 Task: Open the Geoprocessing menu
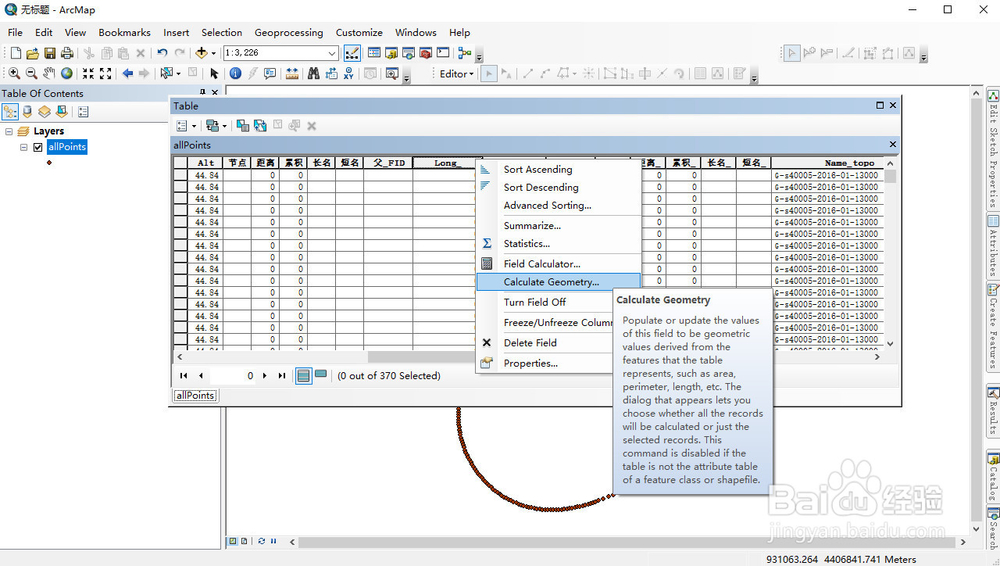click(289, 33)
